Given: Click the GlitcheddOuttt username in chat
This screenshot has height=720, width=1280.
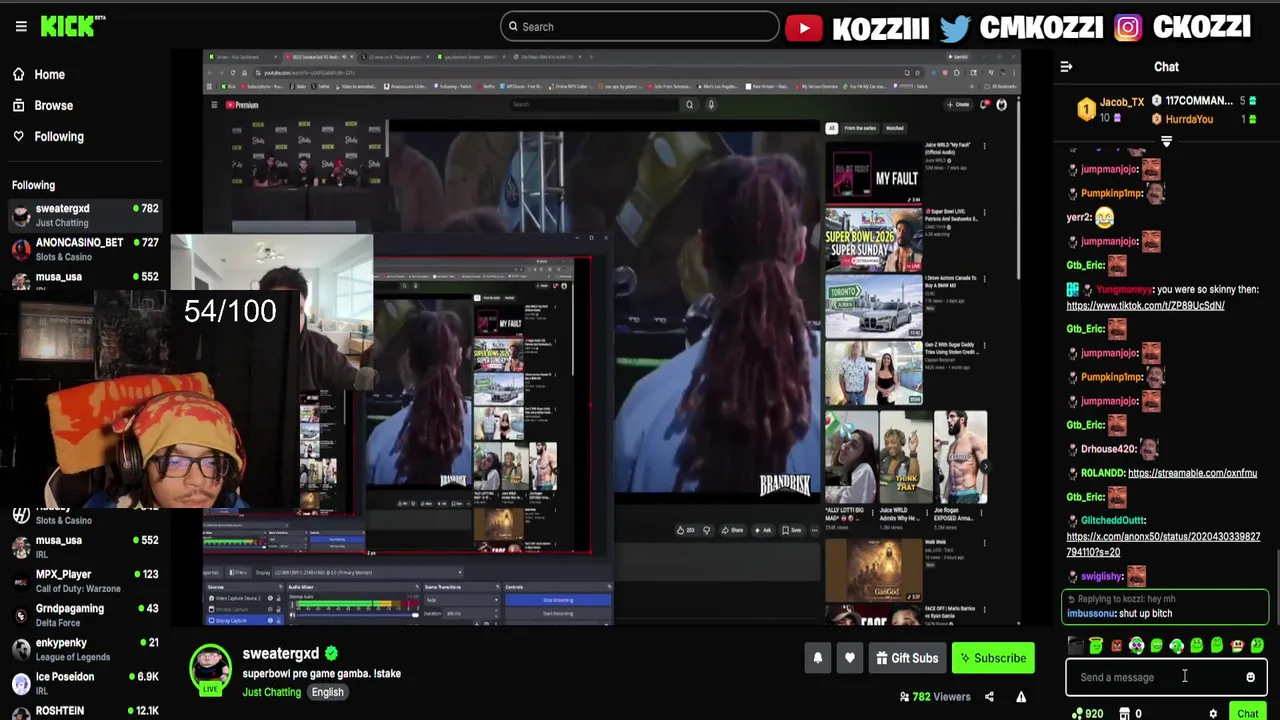Looking at the screenshot, I should (x=1113, y=521).
